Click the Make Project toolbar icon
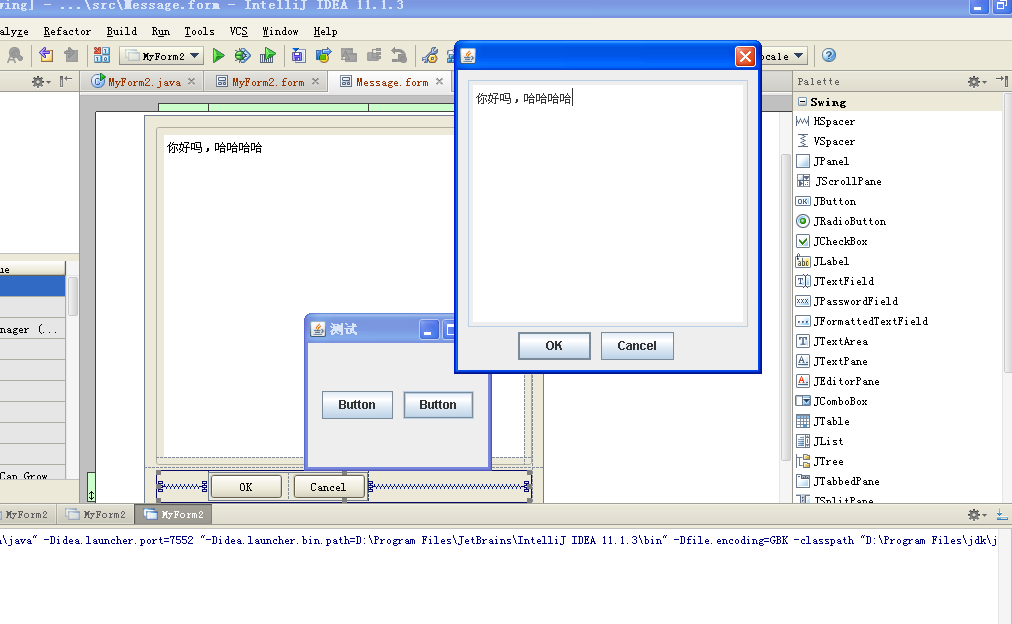 [101, 55]
